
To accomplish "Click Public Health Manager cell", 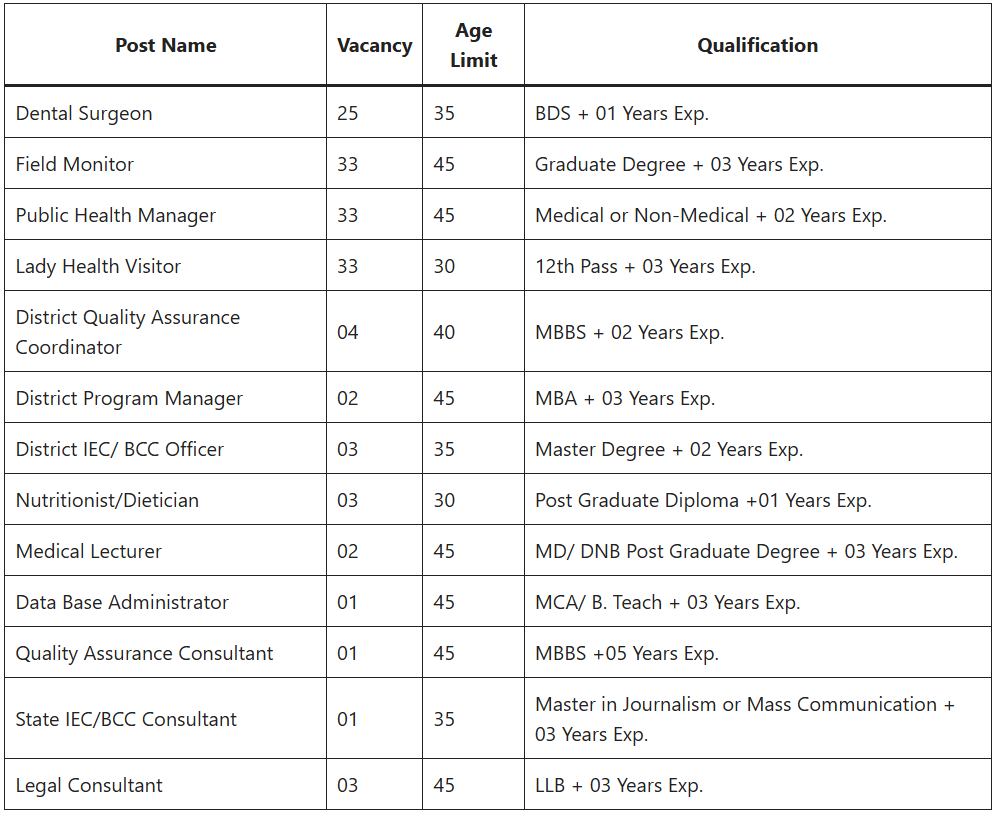I will [x=116, y=215].
